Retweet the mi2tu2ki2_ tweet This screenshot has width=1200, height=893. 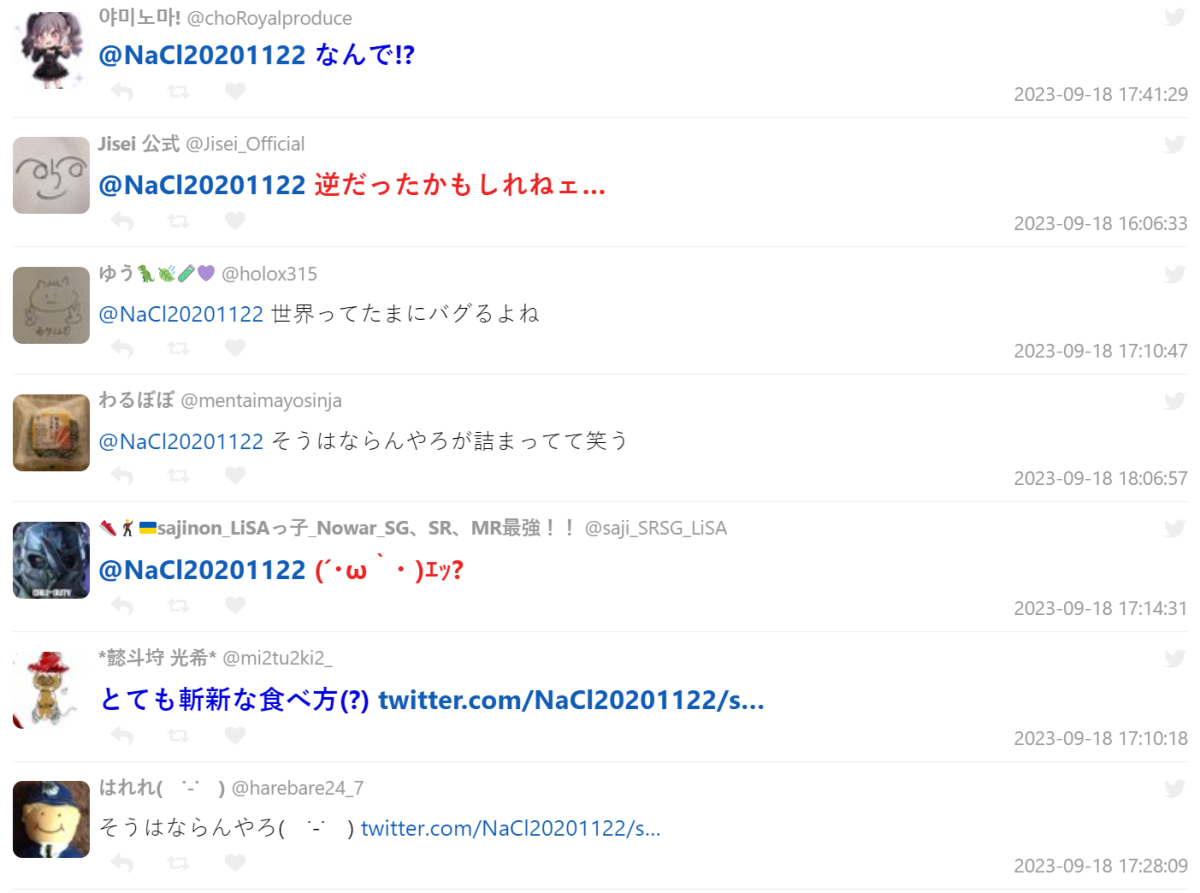(178, 736)
